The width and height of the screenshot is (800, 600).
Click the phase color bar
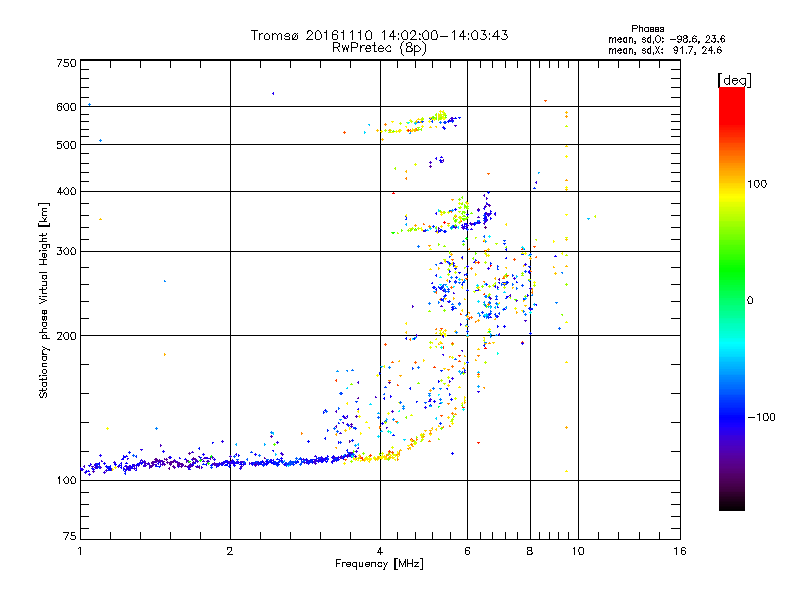732,299
